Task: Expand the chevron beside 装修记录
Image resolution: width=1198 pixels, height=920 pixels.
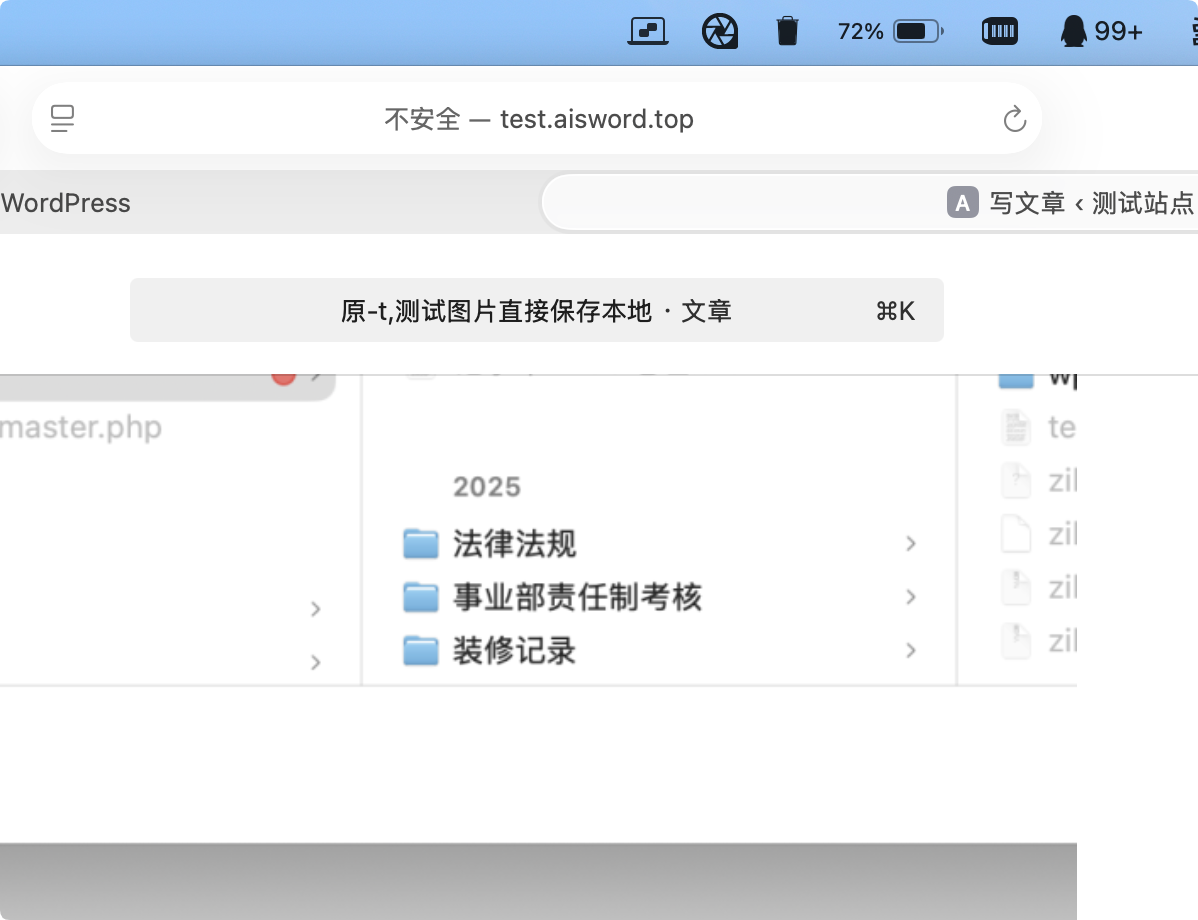Action: click(x=910, y=650)
